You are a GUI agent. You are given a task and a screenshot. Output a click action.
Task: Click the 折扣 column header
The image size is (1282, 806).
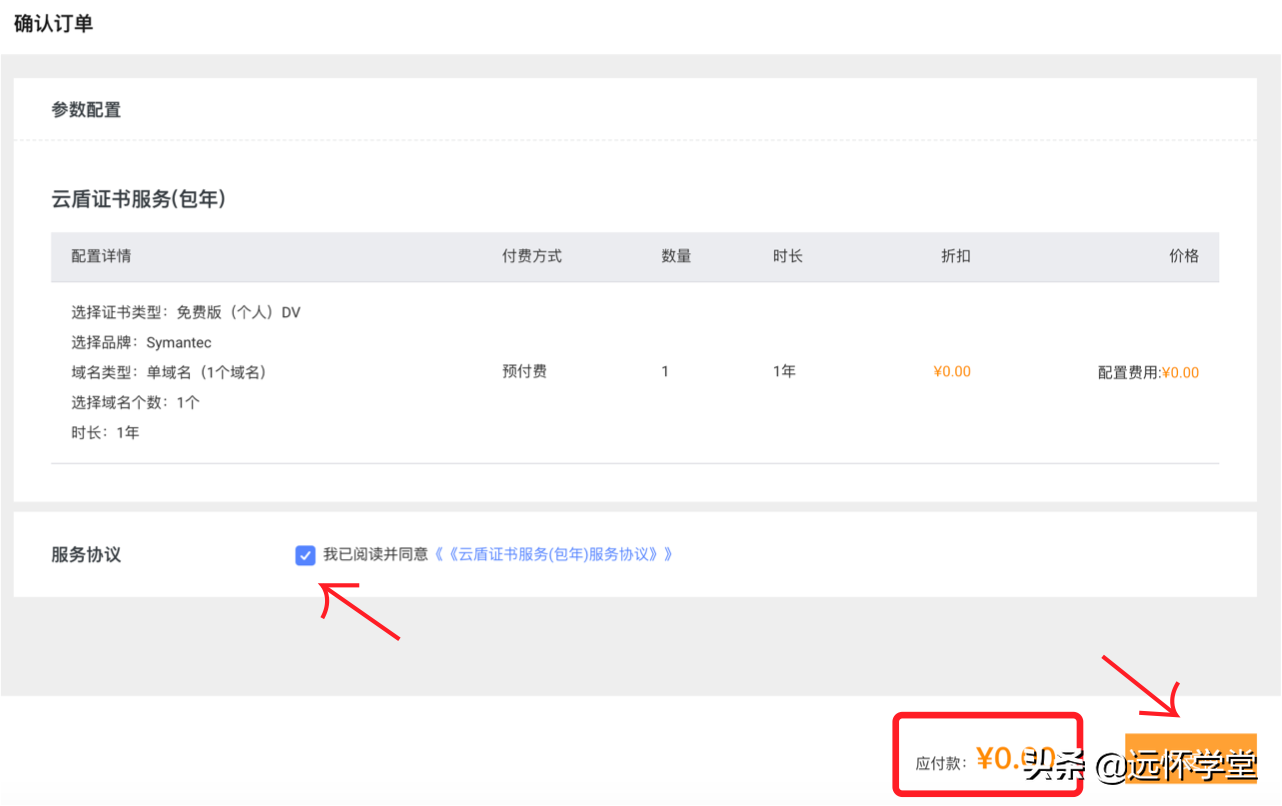(955, 256)
